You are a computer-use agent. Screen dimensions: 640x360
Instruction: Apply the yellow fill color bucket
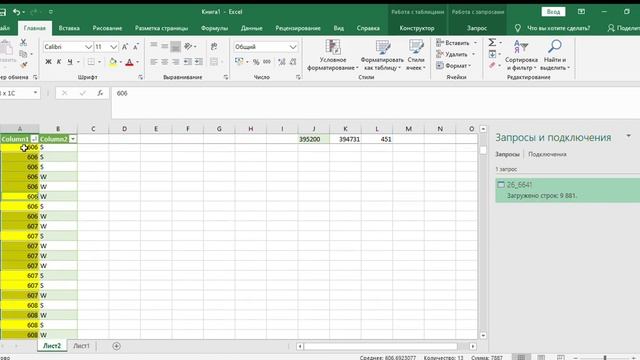113,62
